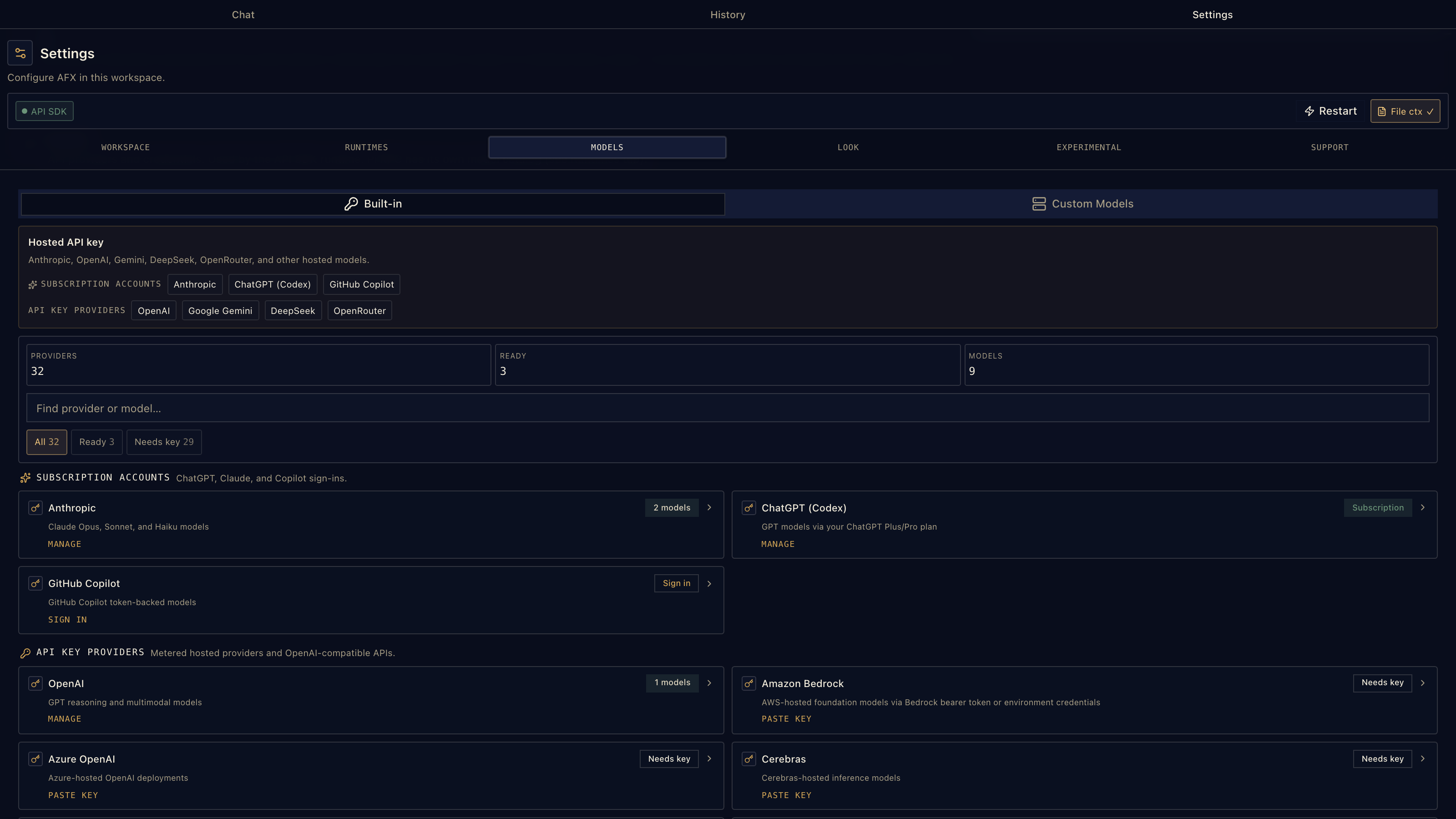Expand the ChatGPT (Codex) card chevron

1423,508
